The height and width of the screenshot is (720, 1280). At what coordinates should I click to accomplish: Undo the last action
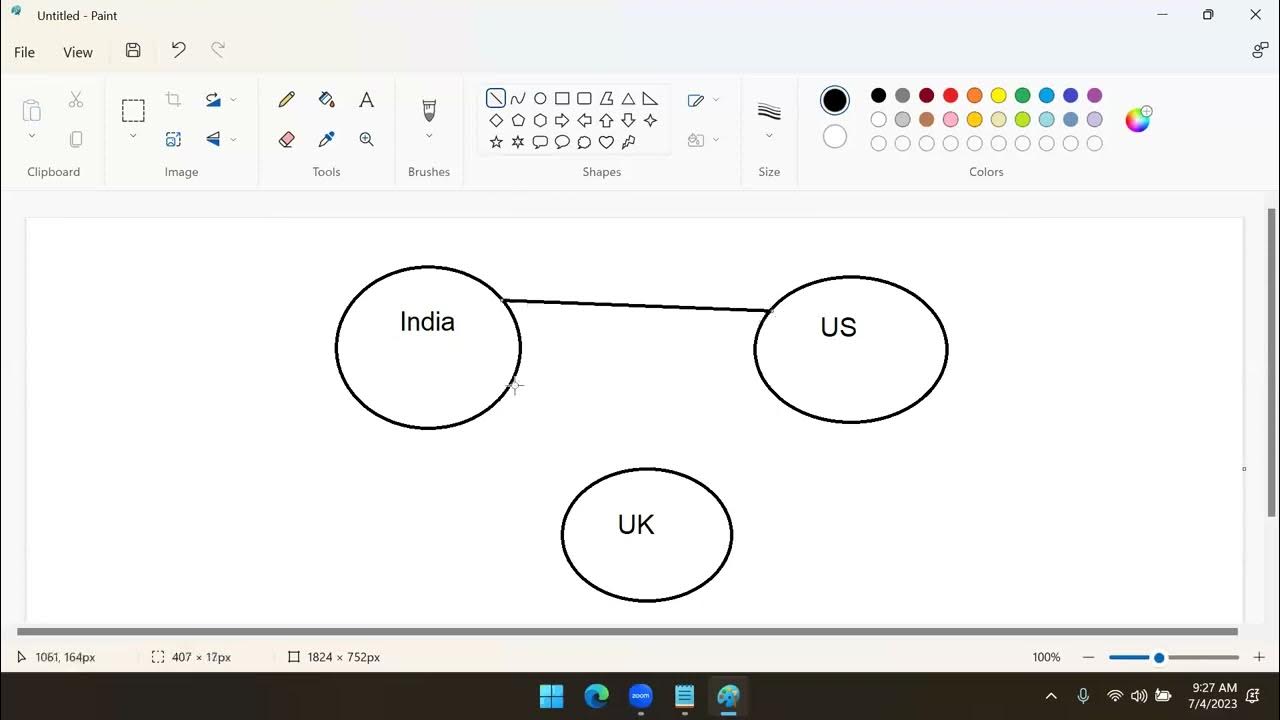click(178, 50)
